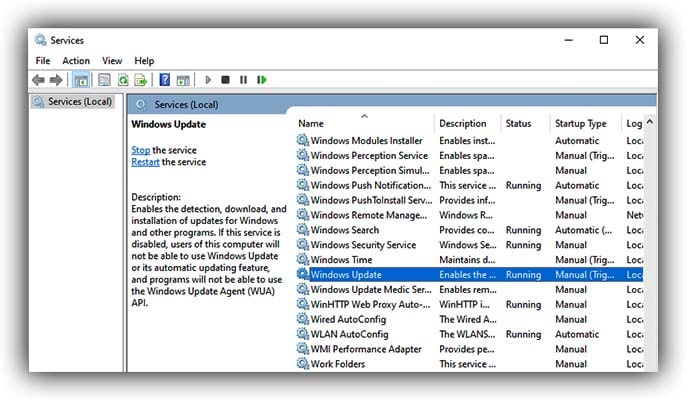Select the WinHTTP Web Proxy Auto-... row name
The image size is (687, 401).
pos(370,305)
